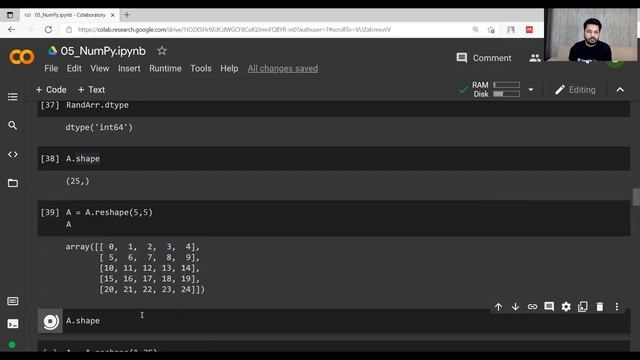Reload the browser page
Viewport: 640px width, 360px height.
pyautogui.click(x=48, y=29)
